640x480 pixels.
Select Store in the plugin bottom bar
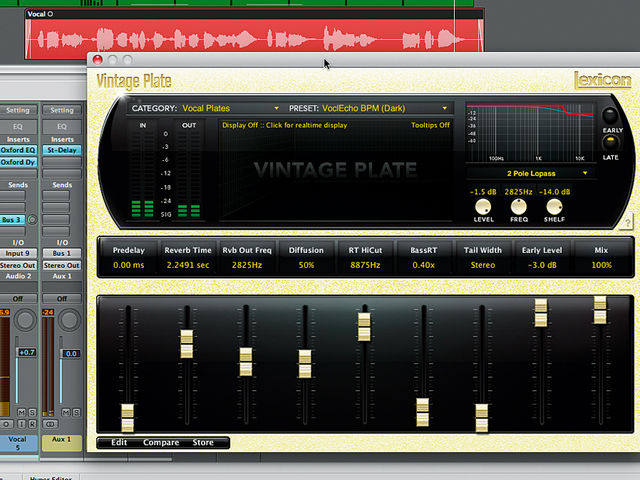[x=203, y=442]
